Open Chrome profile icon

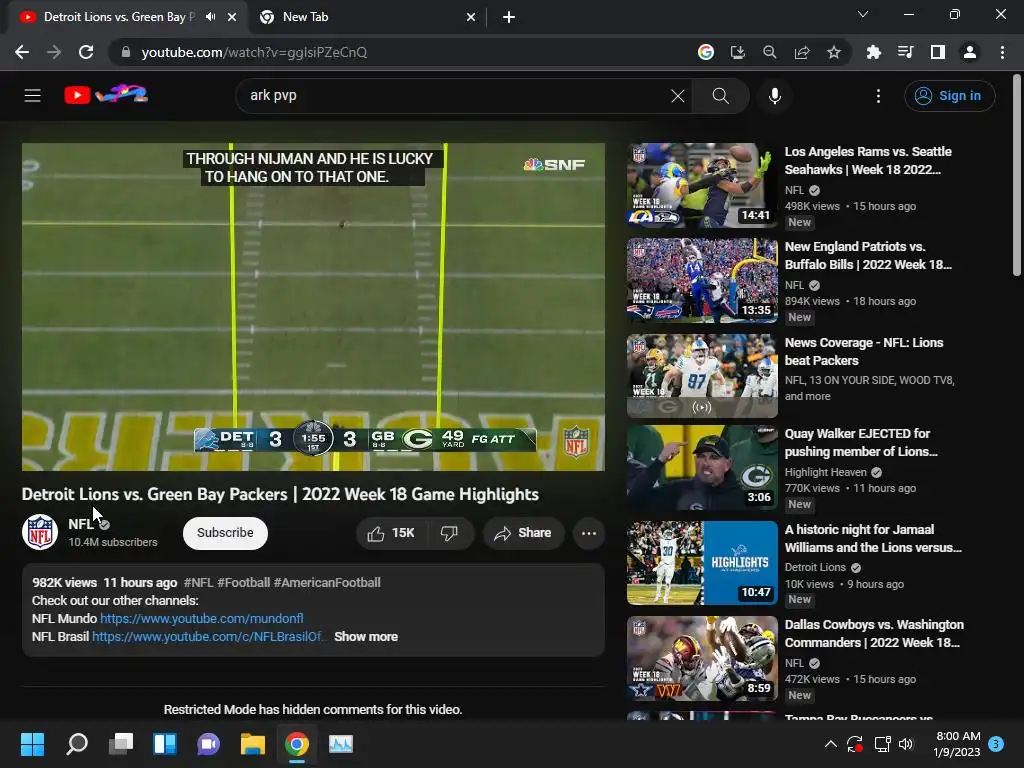(x=970, y=52)
